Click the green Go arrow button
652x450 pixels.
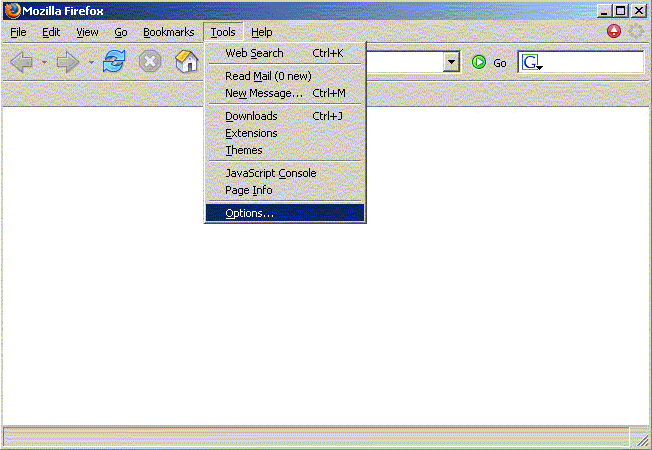pos(479,62)
